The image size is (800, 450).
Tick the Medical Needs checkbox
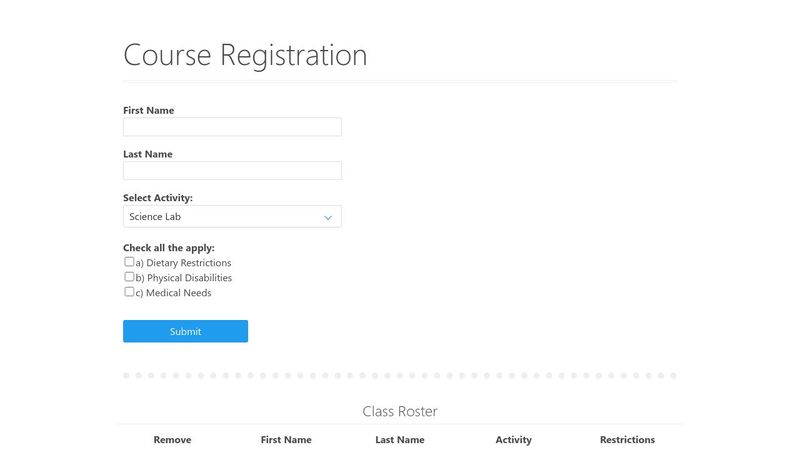[129, 292]
